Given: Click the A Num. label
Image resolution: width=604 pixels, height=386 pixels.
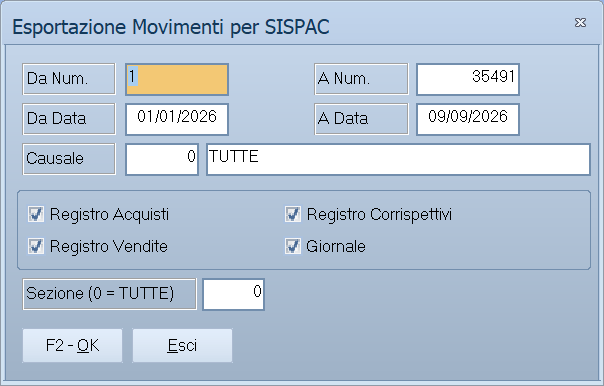Looking at the screenshot, I should click(x=361, y=79).
